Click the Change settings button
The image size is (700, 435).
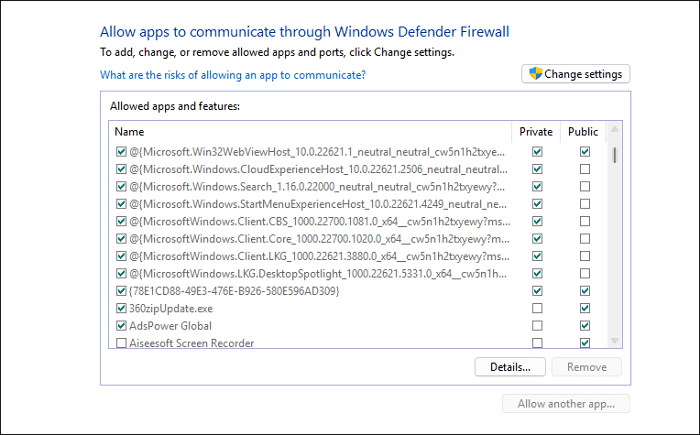575,74
